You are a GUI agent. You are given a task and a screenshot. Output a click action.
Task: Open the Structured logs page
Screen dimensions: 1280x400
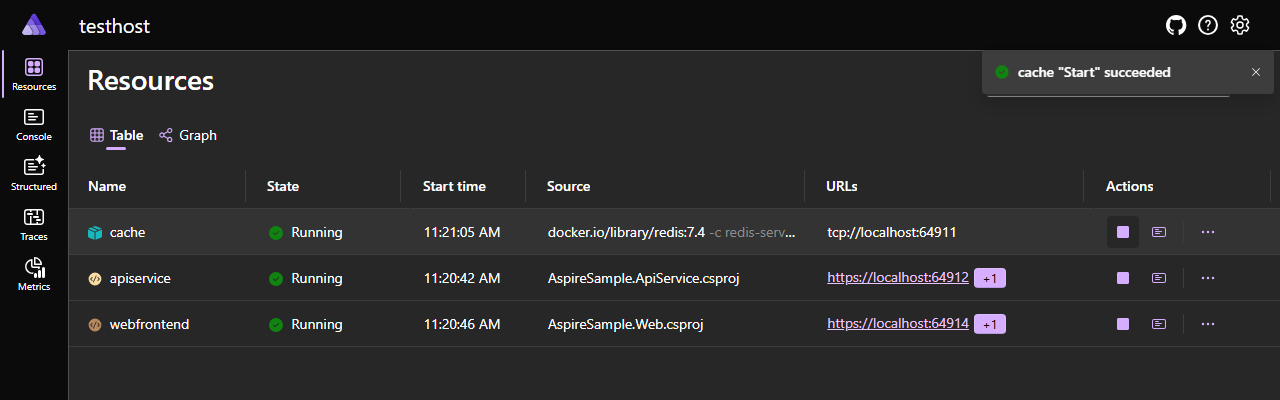pyautogui.click(x=34, y=174)
